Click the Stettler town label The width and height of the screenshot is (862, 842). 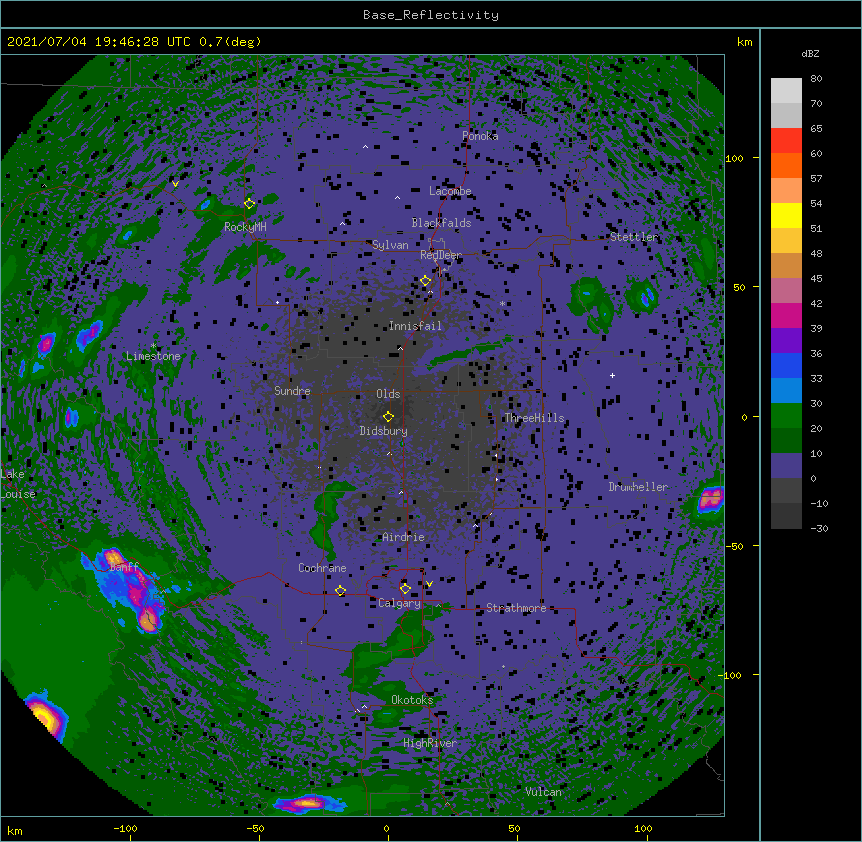pyautogui.click(x=634, y=237)
